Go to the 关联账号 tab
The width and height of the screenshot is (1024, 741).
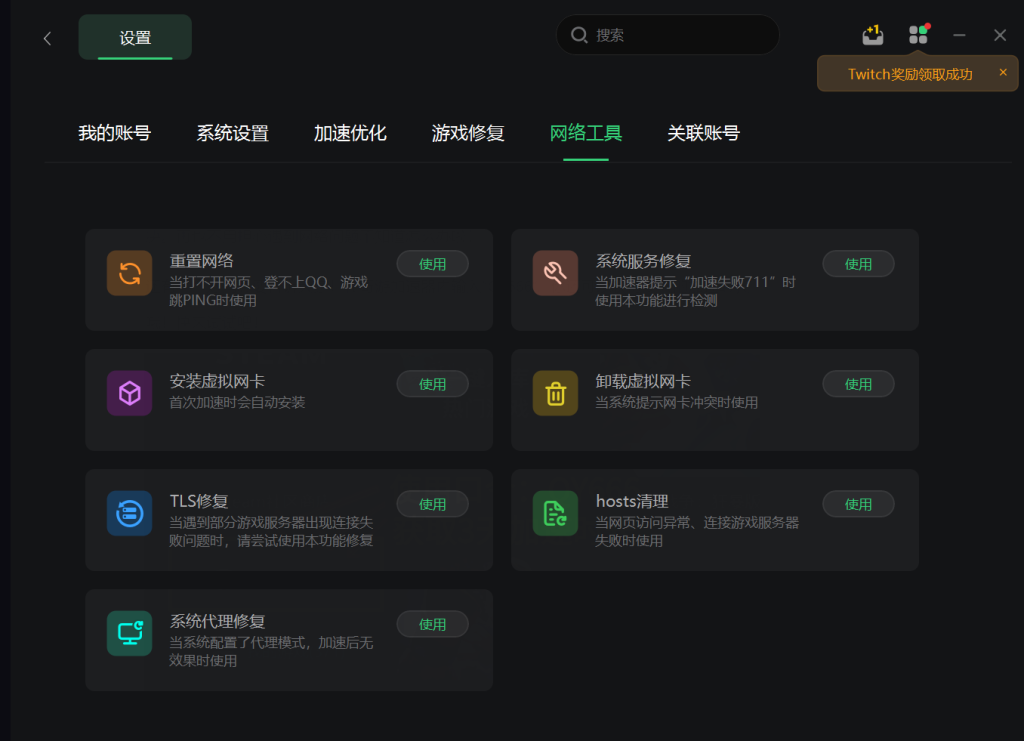click(703, 133)
